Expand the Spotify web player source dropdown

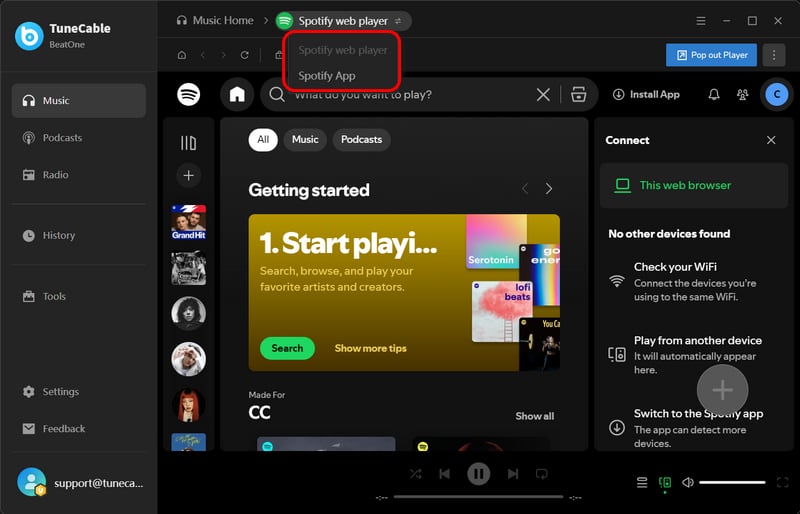coord(343,21)
